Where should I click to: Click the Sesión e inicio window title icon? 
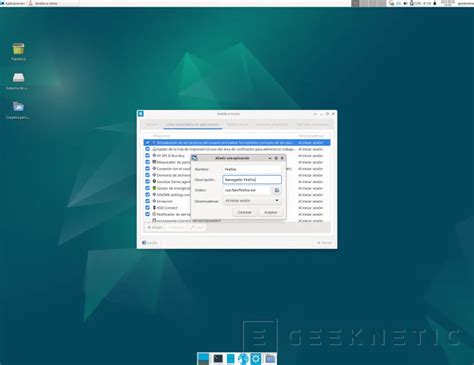point(141,114)
